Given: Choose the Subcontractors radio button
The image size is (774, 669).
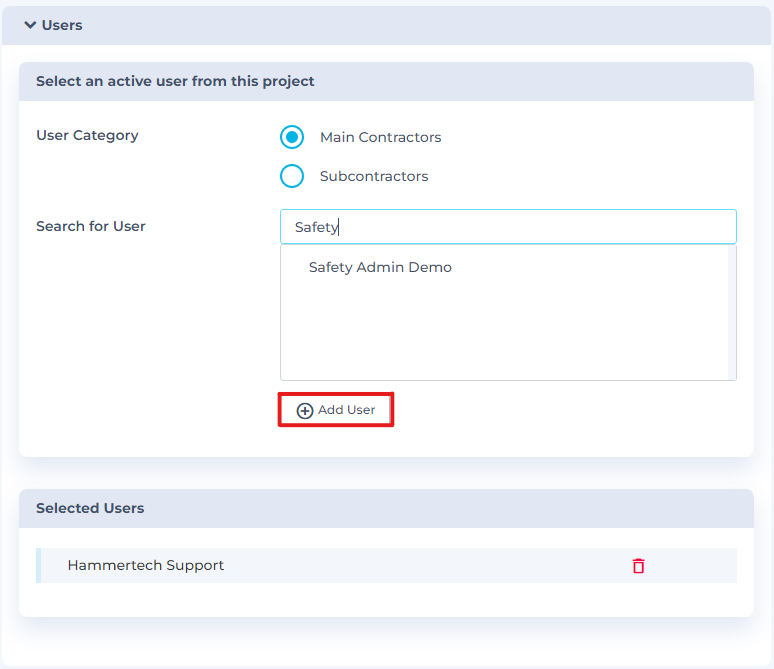Looking at the screenshot, I should click(x=292, y=176).
